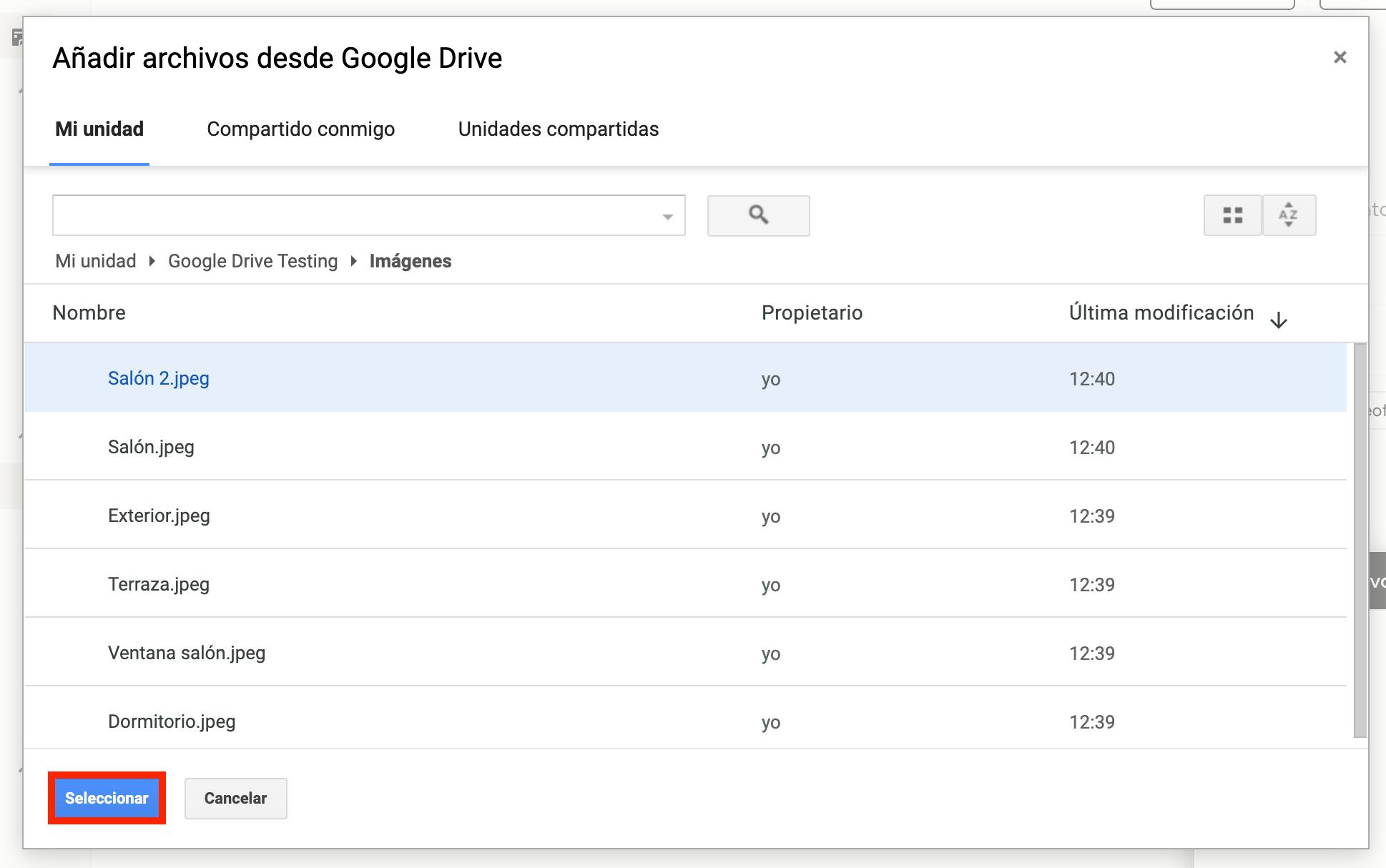
Task: Click the sort-direction arrow next to Última modificación
Action: click(x=1278, y=320)
